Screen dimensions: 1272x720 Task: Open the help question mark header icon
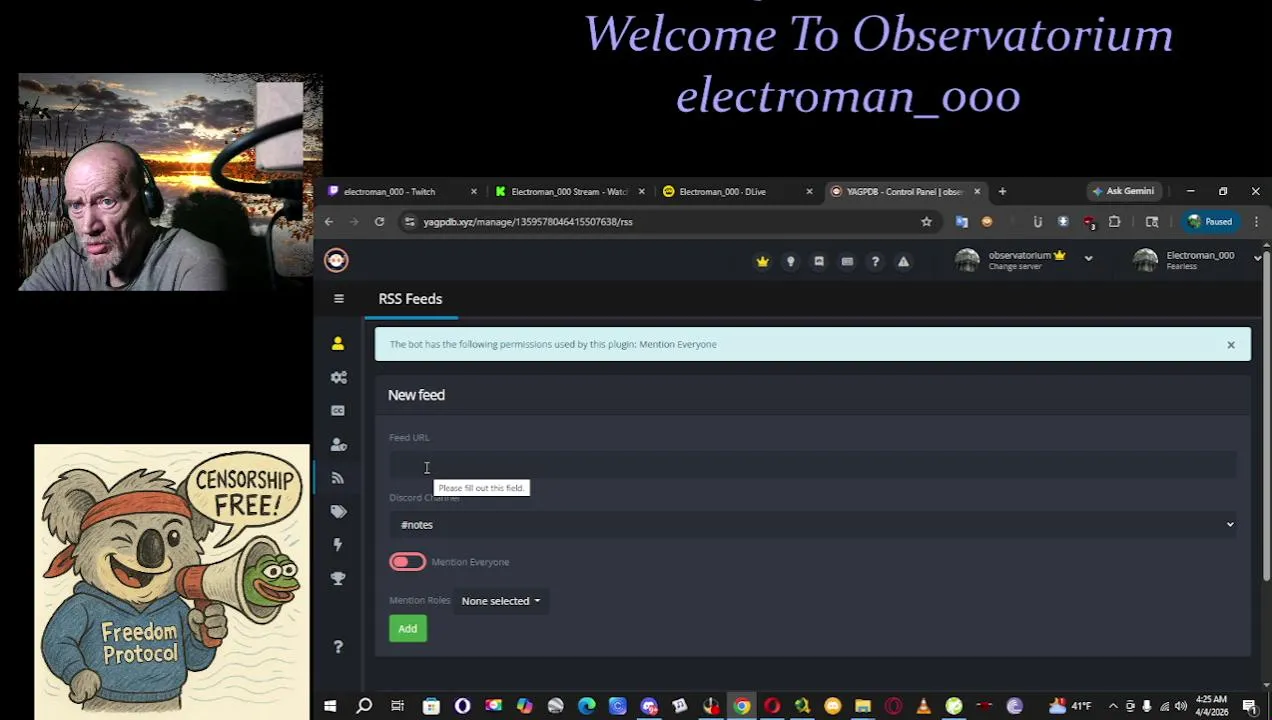[x=875, y=262]
